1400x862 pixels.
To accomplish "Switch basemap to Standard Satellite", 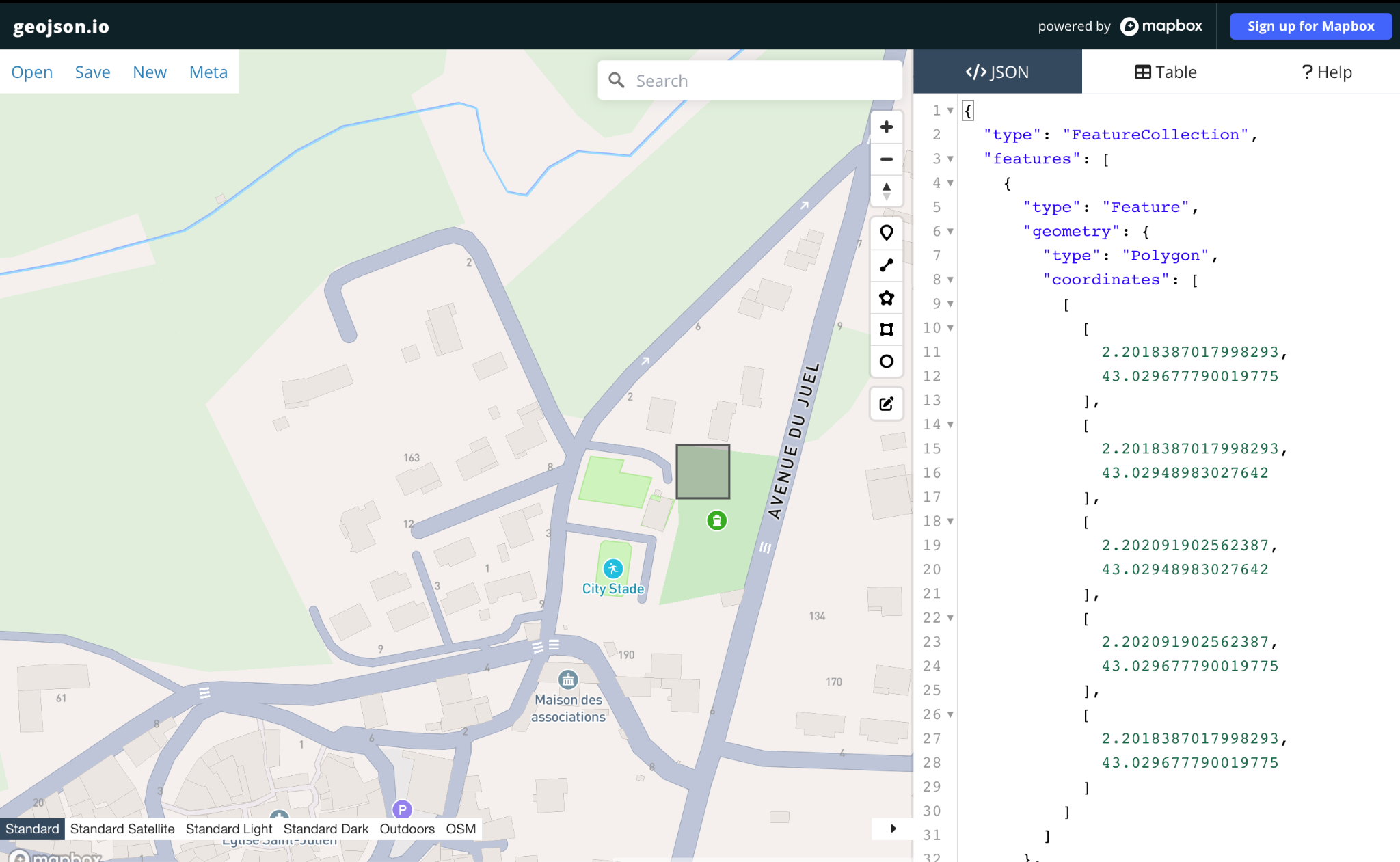I will coord(122,829).
